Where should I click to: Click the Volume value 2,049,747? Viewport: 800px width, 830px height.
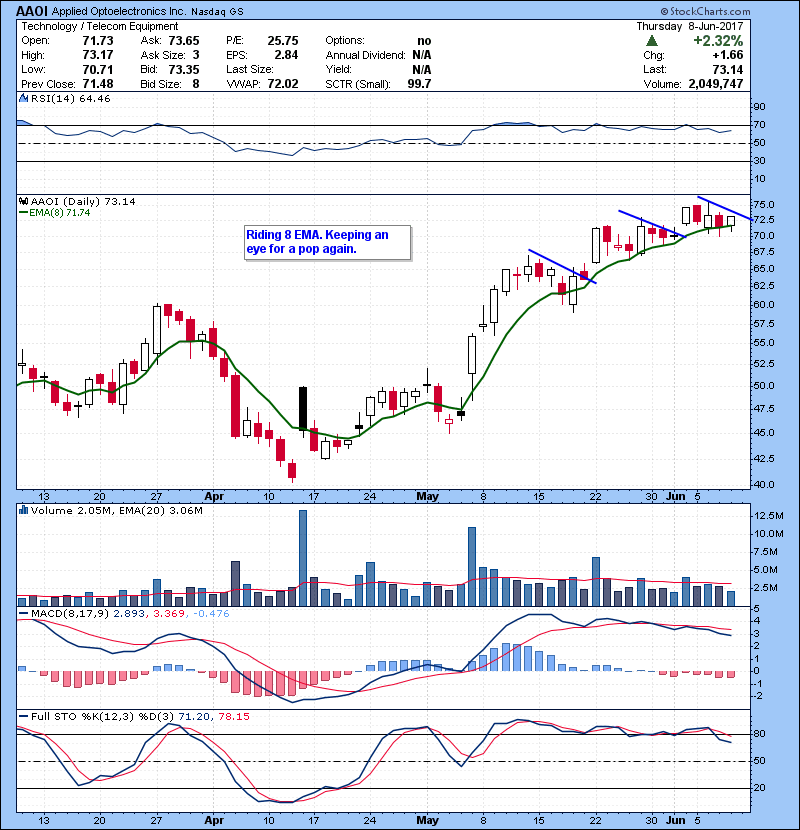pyautogui.click(x=716, y=84)
